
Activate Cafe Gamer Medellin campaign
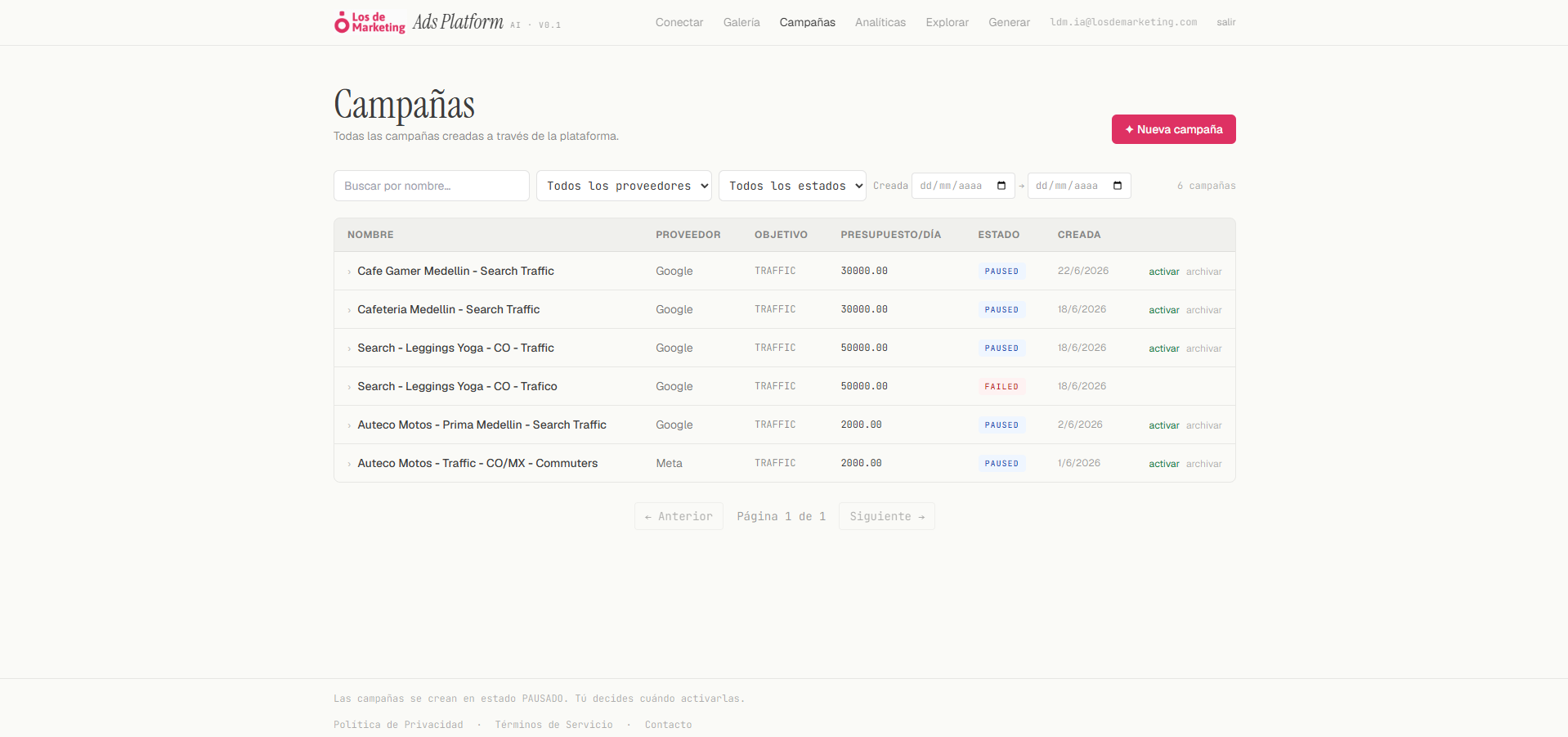[x=1164, y=272]
